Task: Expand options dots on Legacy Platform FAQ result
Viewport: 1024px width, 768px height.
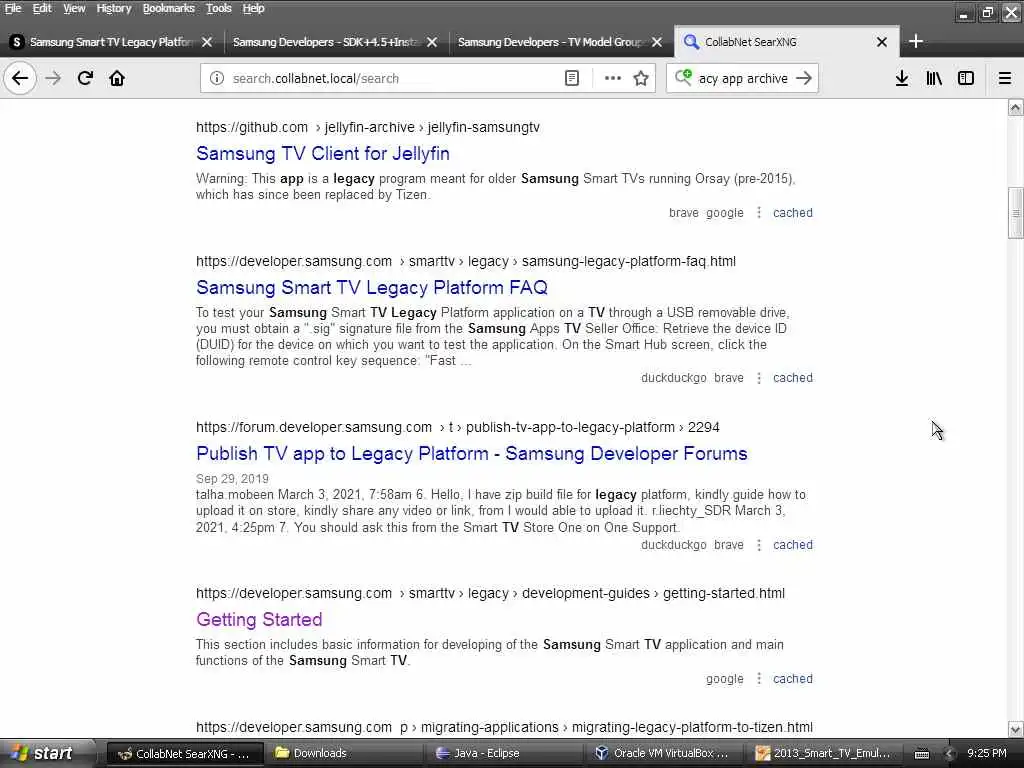Action: click(x=759, y=377)
